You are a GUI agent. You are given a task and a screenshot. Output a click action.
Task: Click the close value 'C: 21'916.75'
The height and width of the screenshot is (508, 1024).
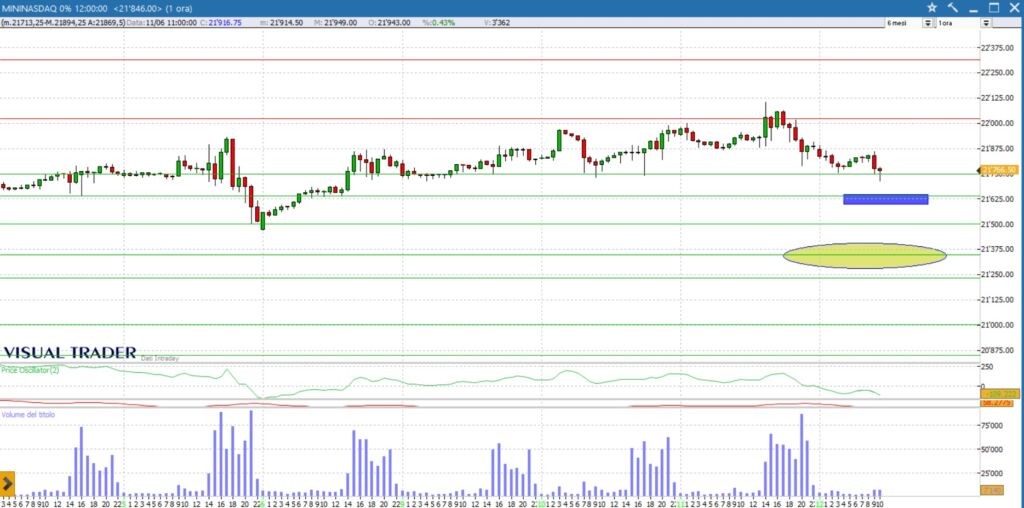point(221,22)
